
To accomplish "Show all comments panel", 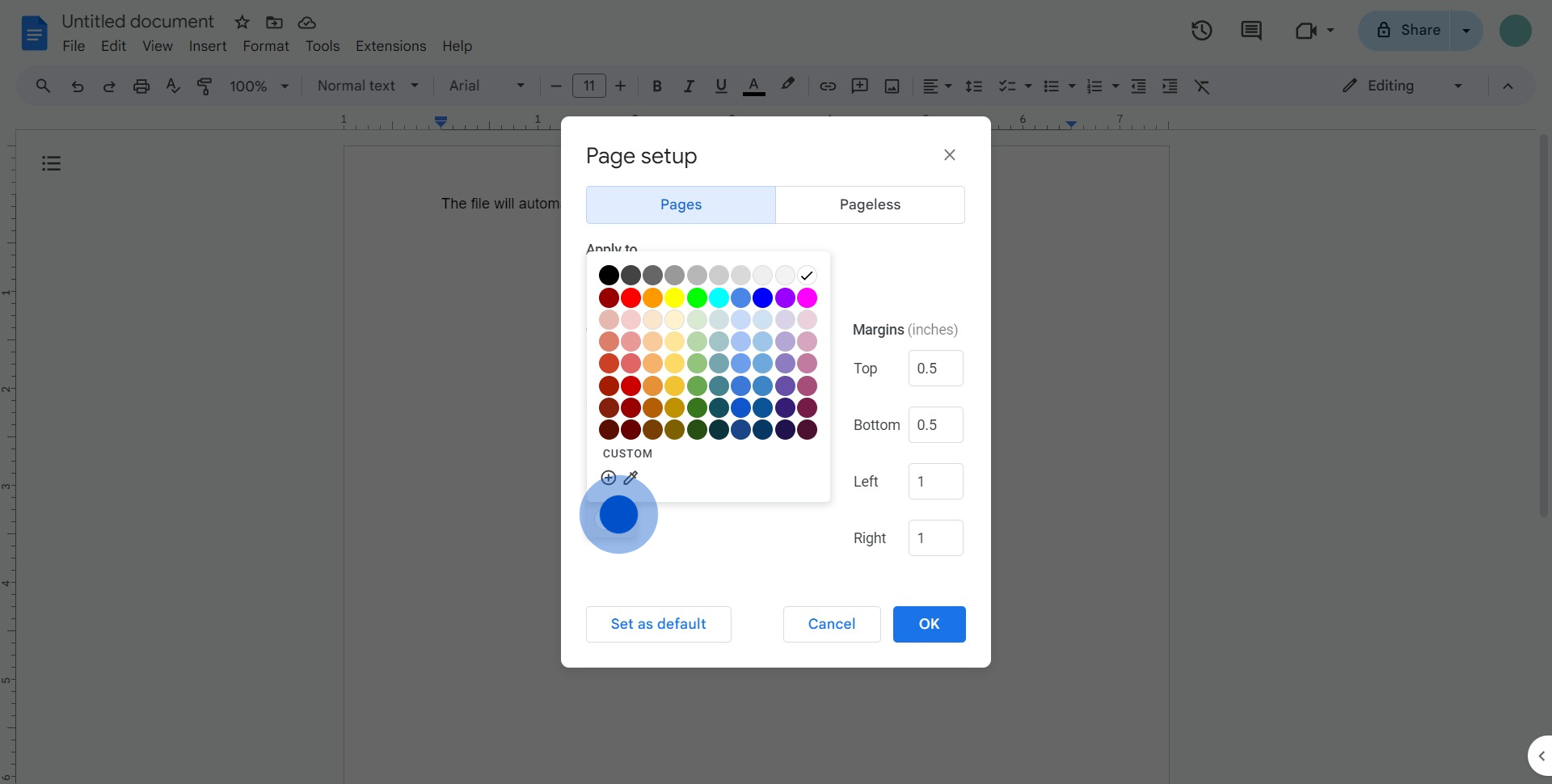I will click(1251, 31).
